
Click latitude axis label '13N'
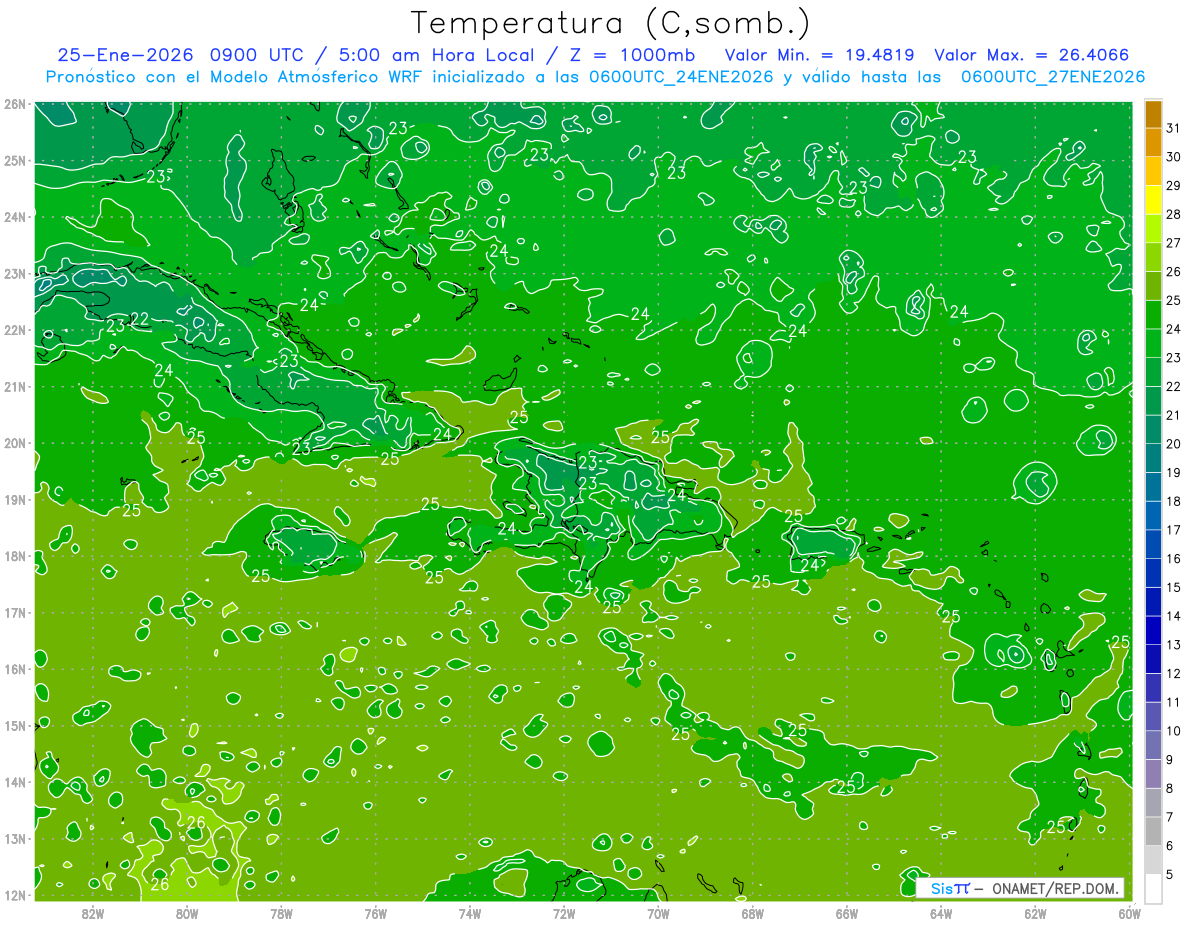(14, 839)
